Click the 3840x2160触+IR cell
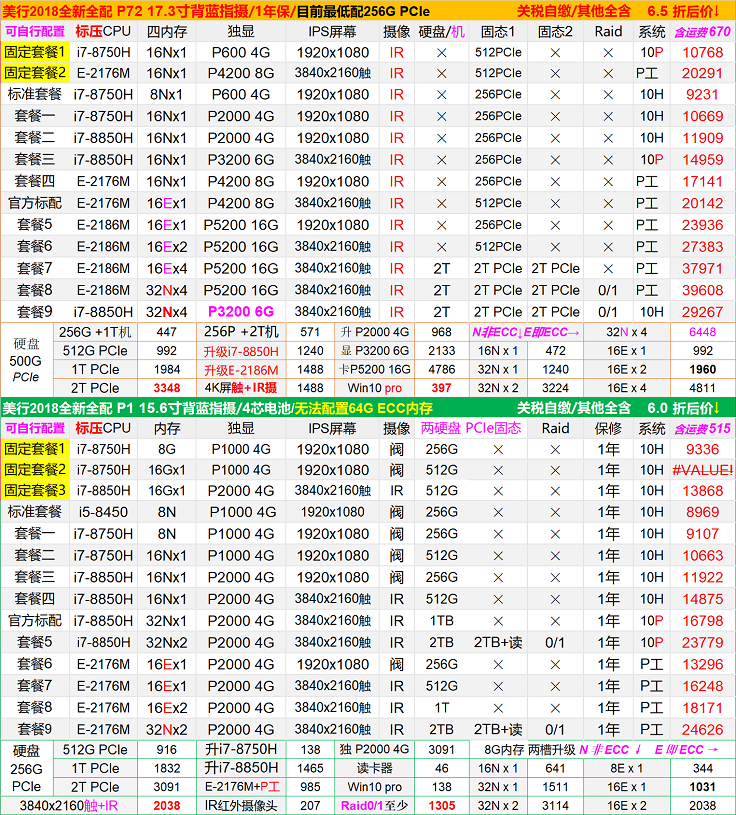Screen dimensions: 736x815 click(x=75, y=805)
